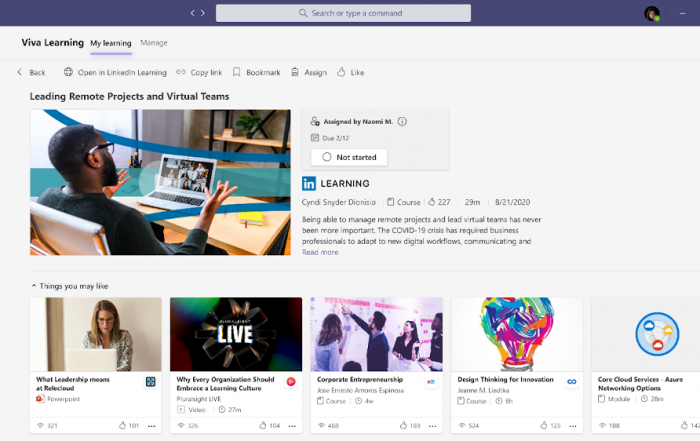700x441 pixels.
Task: Click the Viva Learning app title
Action: pyautogui.click(x=53, y=43)
